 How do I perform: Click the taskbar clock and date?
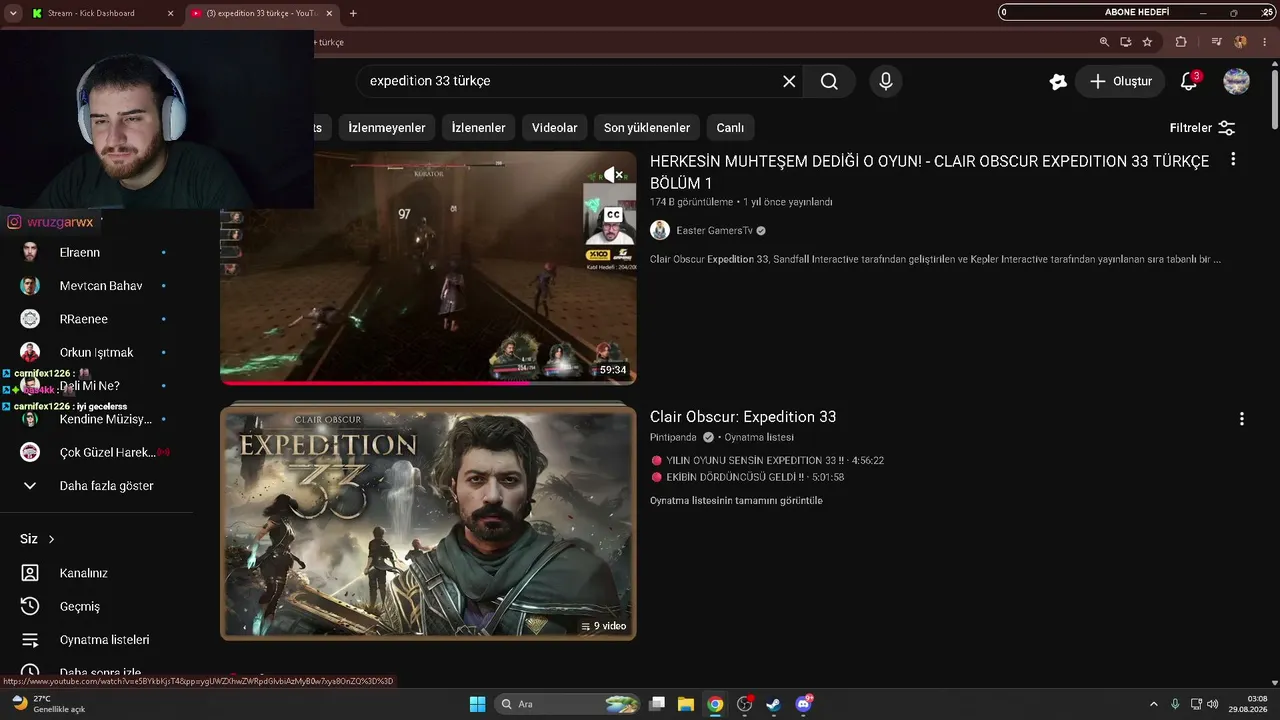pos(1248,704)
